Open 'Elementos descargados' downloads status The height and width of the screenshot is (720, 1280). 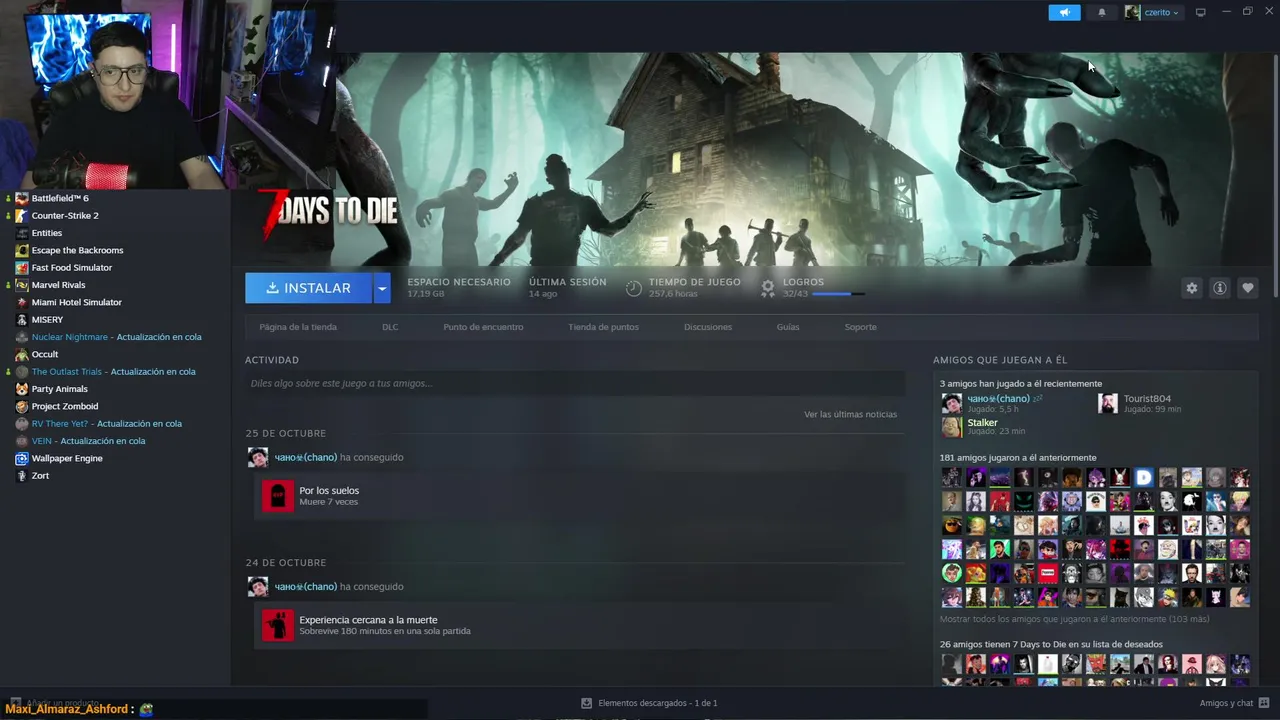[650, 703]
